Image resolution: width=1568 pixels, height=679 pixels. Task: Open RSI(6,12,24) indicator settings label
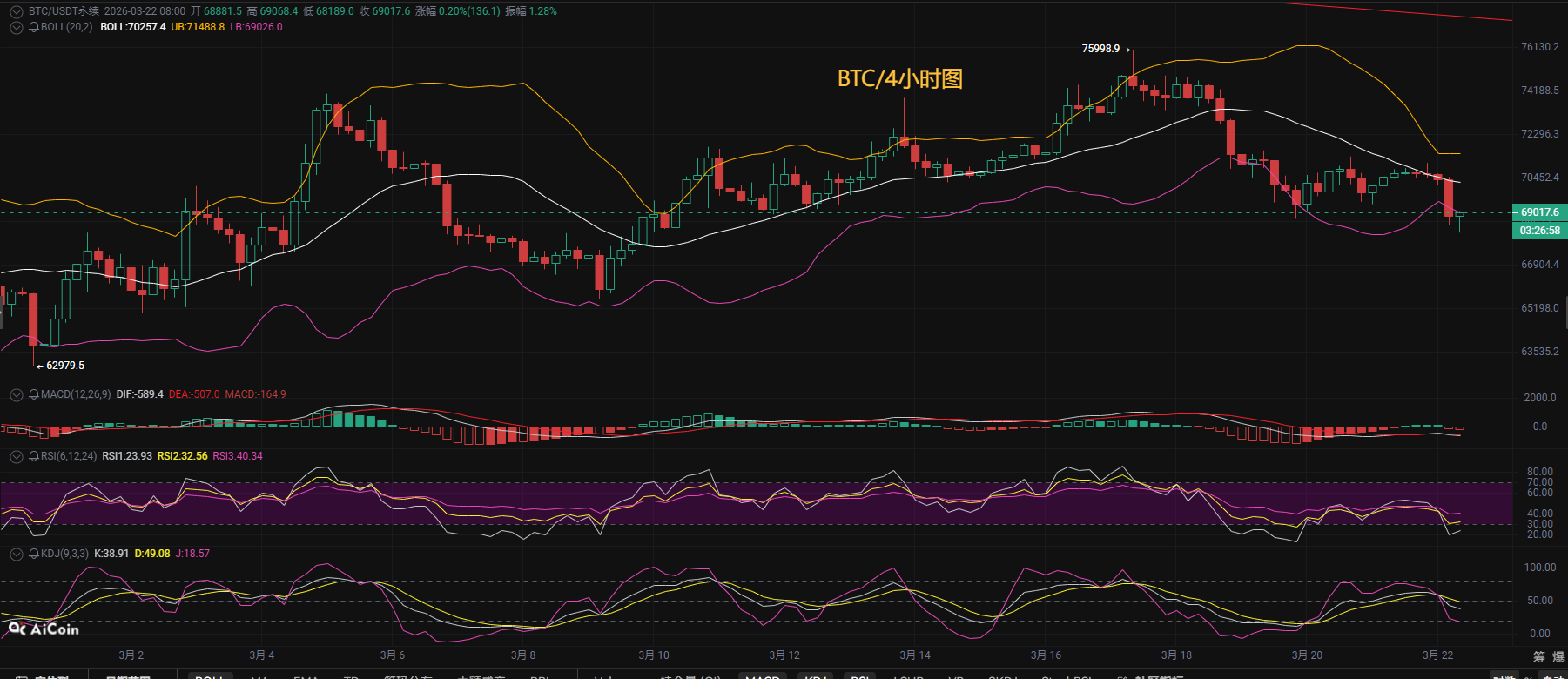69,456
